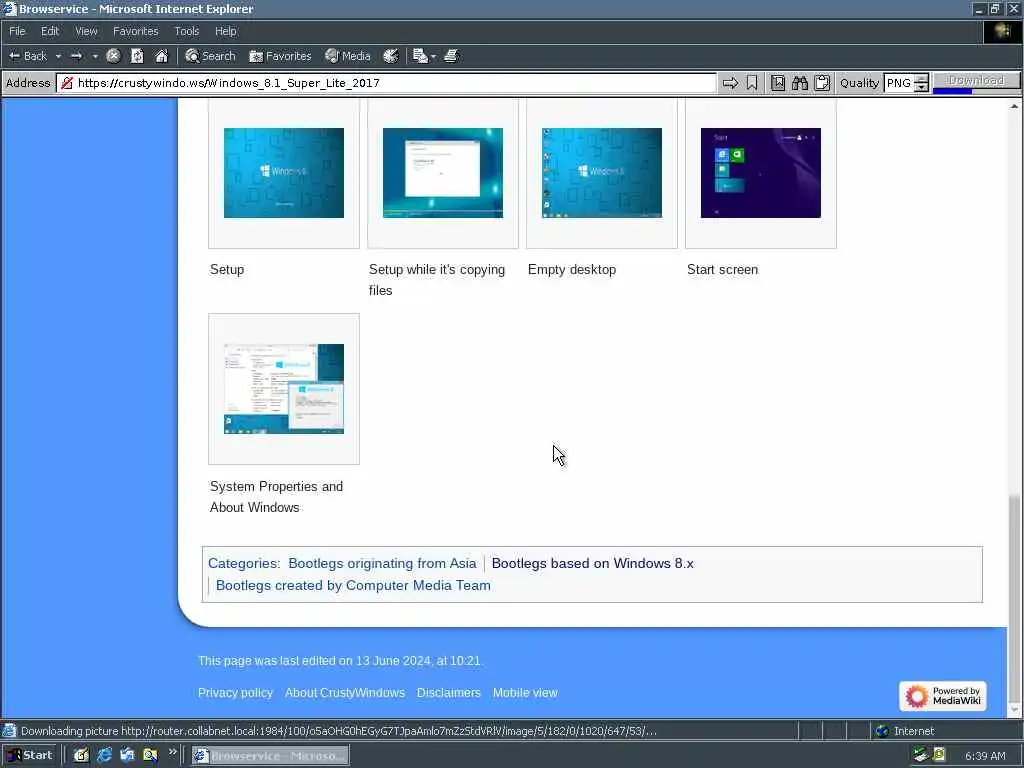This screenshot has height=768, width=1024.
Task: Click the binoculars find icon
Action: pyautogui.click(x=799, y=83)
